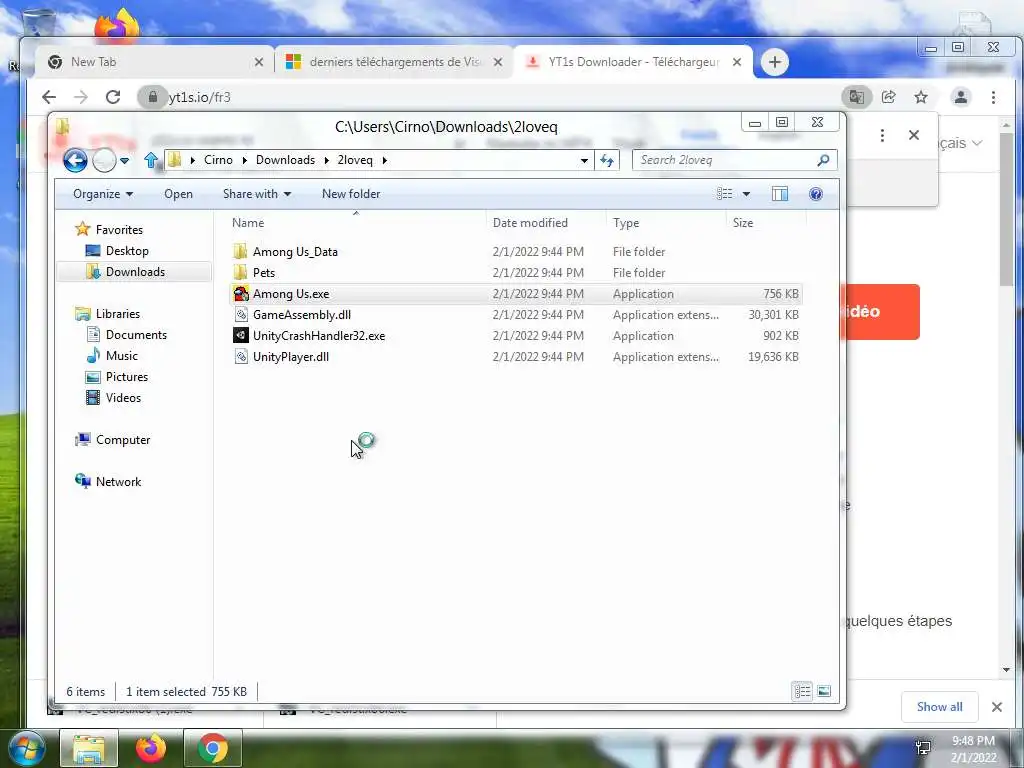1024x768 pixels.
Task: Click the Change your view icon
Action: [724, 194]
